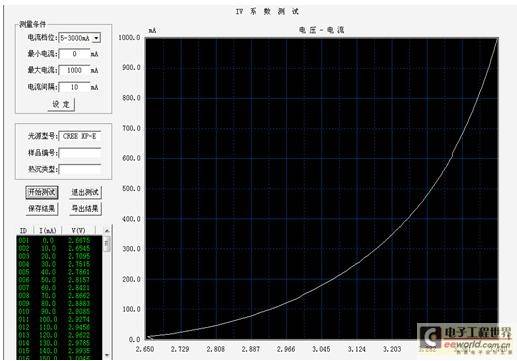Image resolution: width=517 pixels, height=361 pixels.
Task: Click the 最大电流 field showing 1000
Action: click(x=74, y=70)
